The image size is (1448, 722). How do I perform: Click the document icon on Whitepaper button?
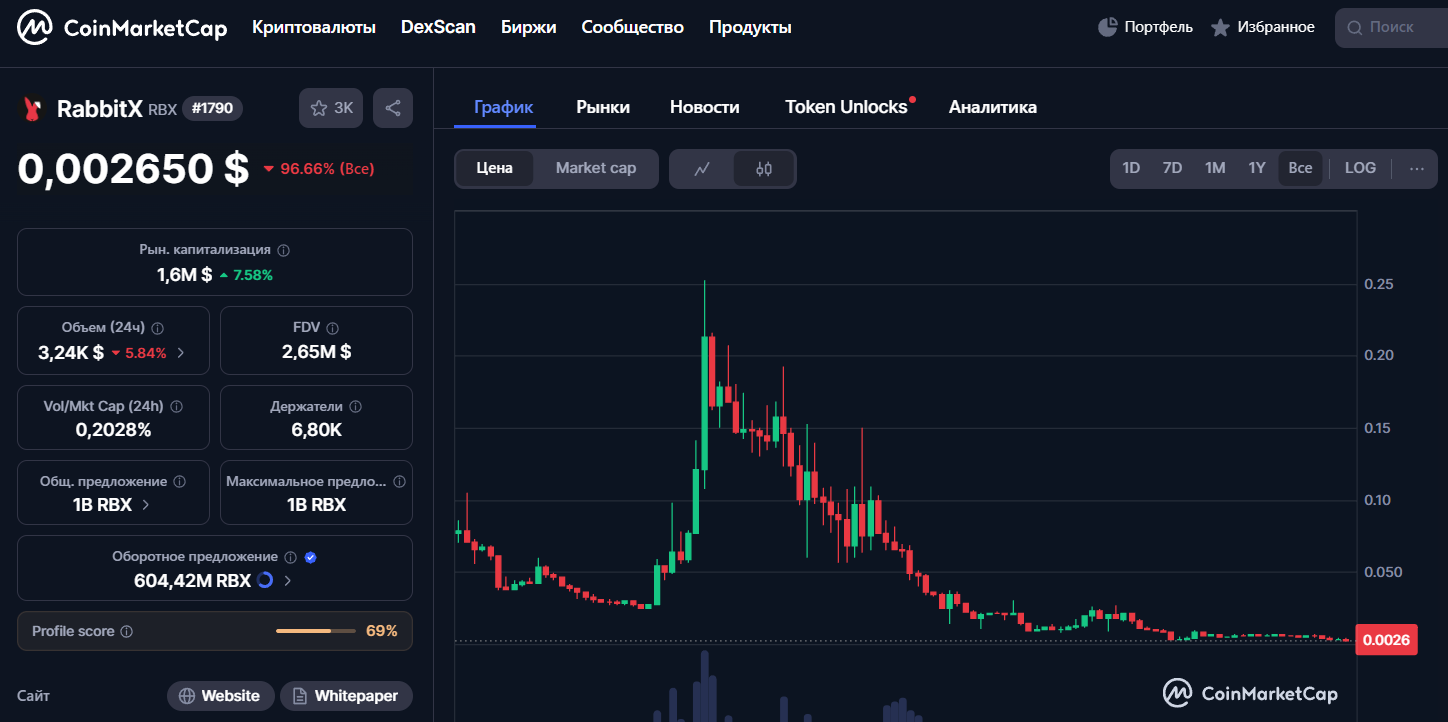coord(300,696)
